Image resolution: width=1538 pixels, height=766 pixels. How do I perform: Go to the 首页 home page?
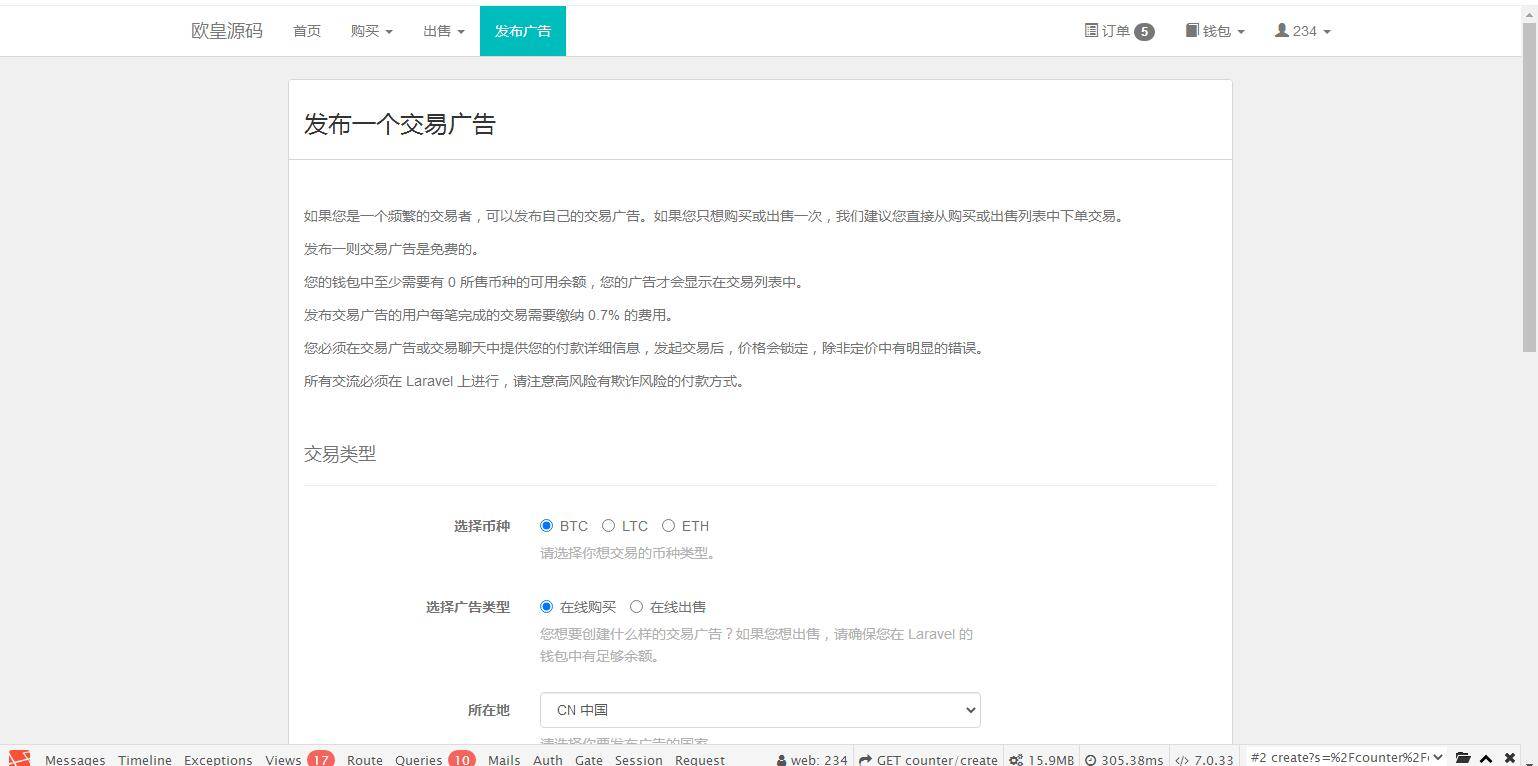coord(306,31)
